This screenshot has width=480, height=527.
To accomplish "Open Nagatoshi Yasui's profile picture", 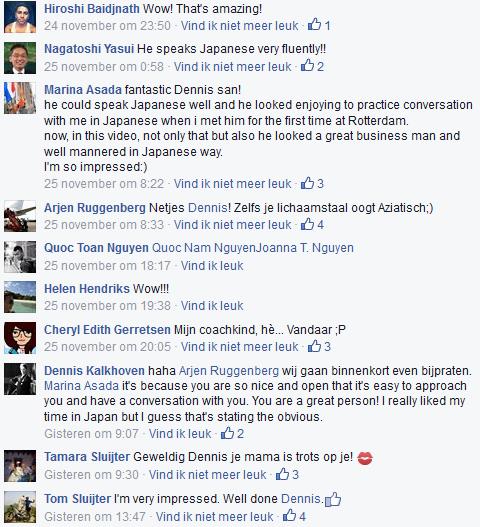I will 20,58.
